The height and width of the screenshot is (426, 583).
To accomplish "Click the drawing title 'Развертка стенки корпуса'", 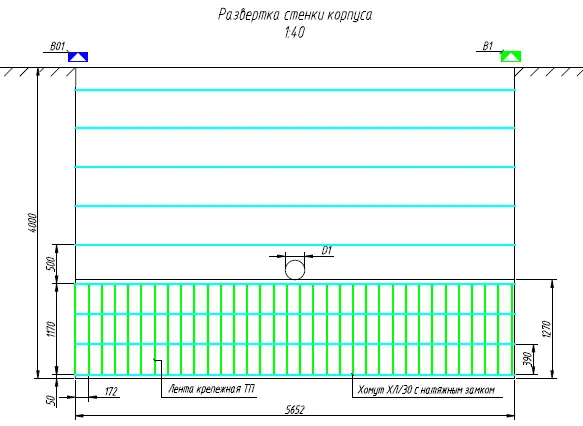I will [295, 15].
